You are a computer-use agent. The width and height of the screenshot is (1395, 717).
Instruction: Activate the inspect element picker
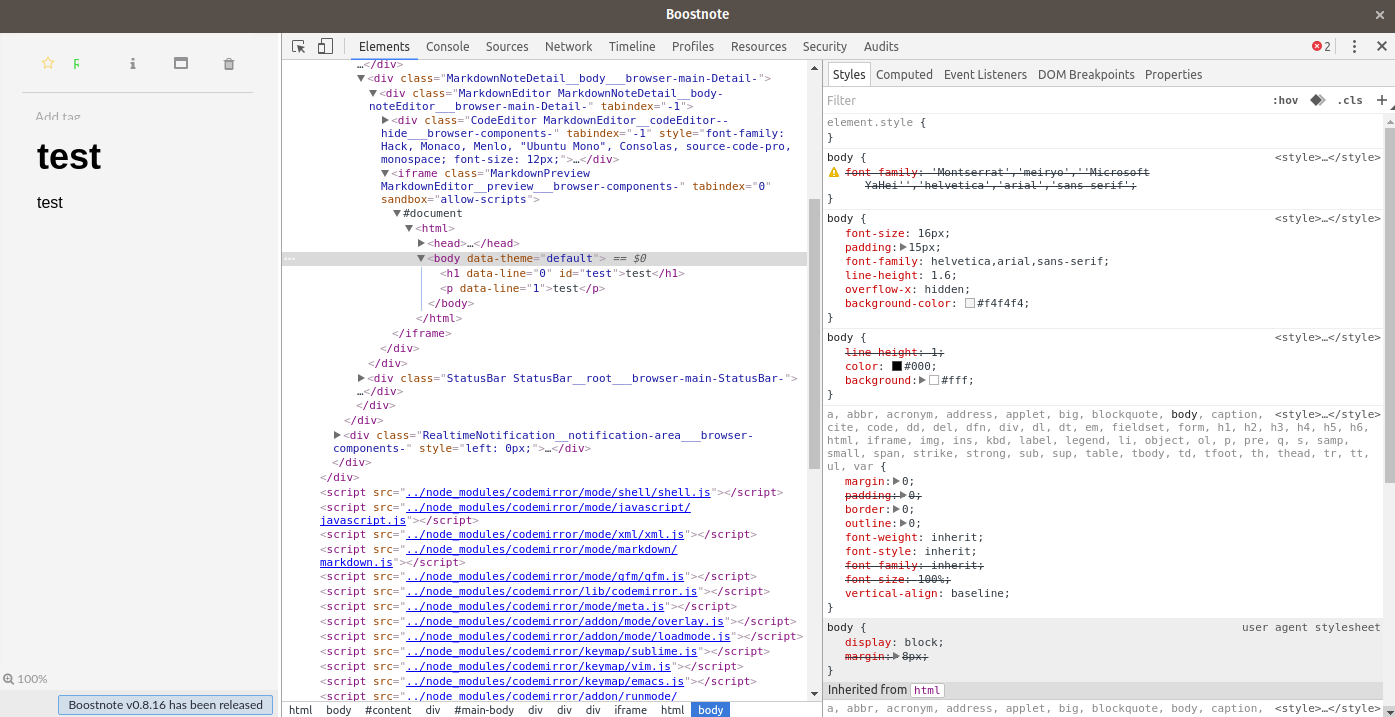tap(299, 46)
